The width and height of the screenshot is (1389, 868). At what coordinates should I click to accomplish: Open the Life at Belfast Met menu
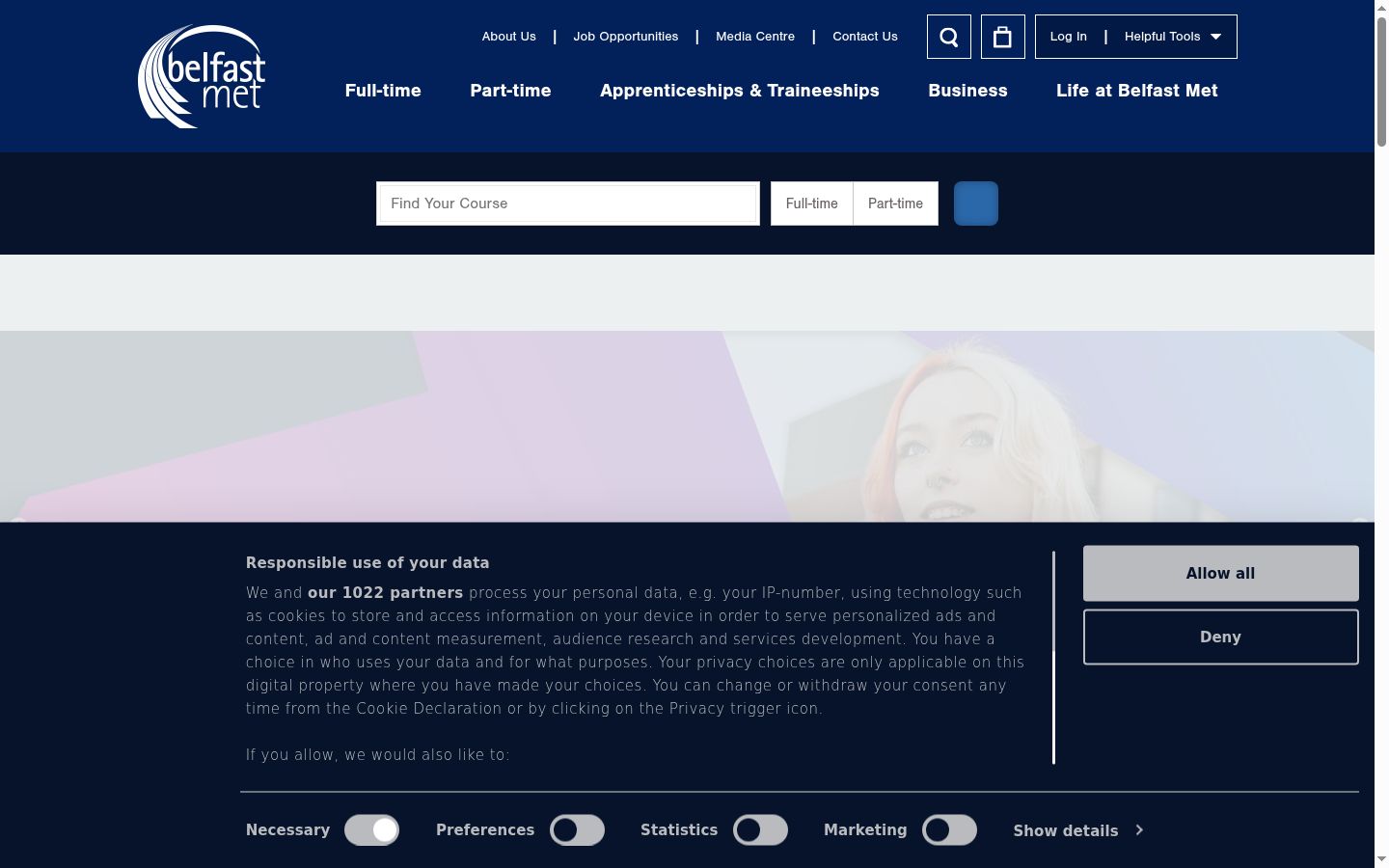pyautogui.click(x=1137, y=91)
